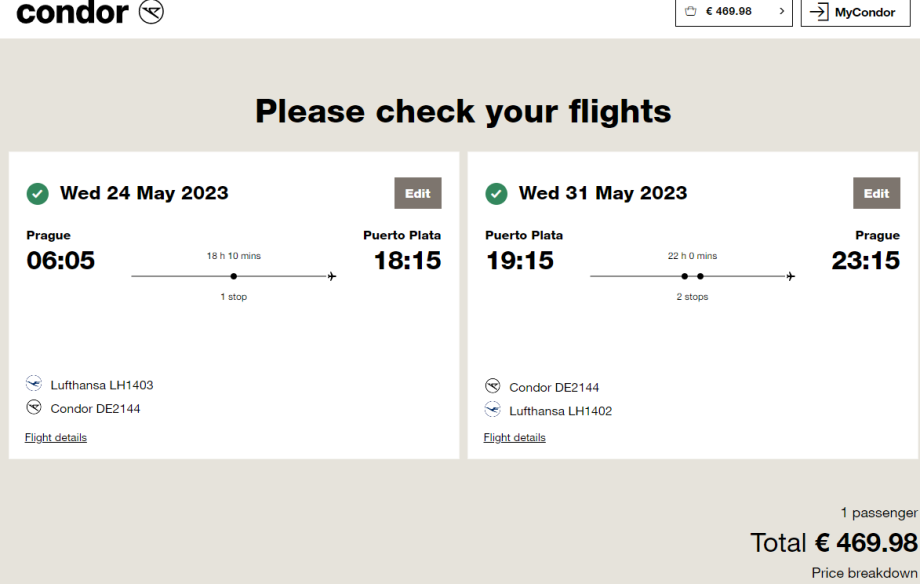Click the Condor icon in the return flight card
Screen dimensions: 920x584
(x=492, y=386)
